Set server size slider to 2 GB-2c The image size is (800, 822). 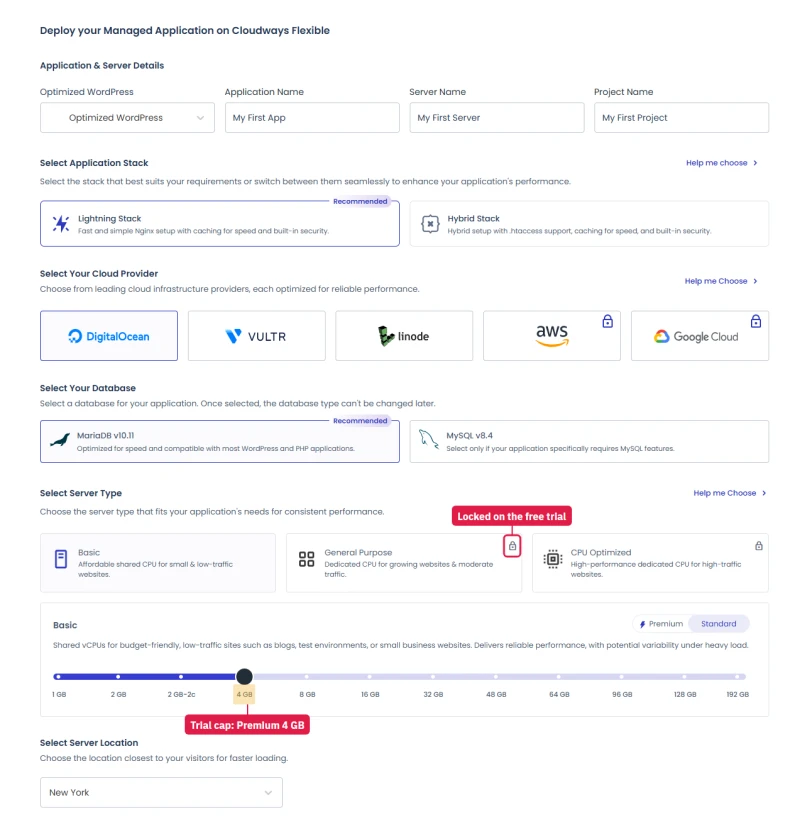(x=181, y=677)
